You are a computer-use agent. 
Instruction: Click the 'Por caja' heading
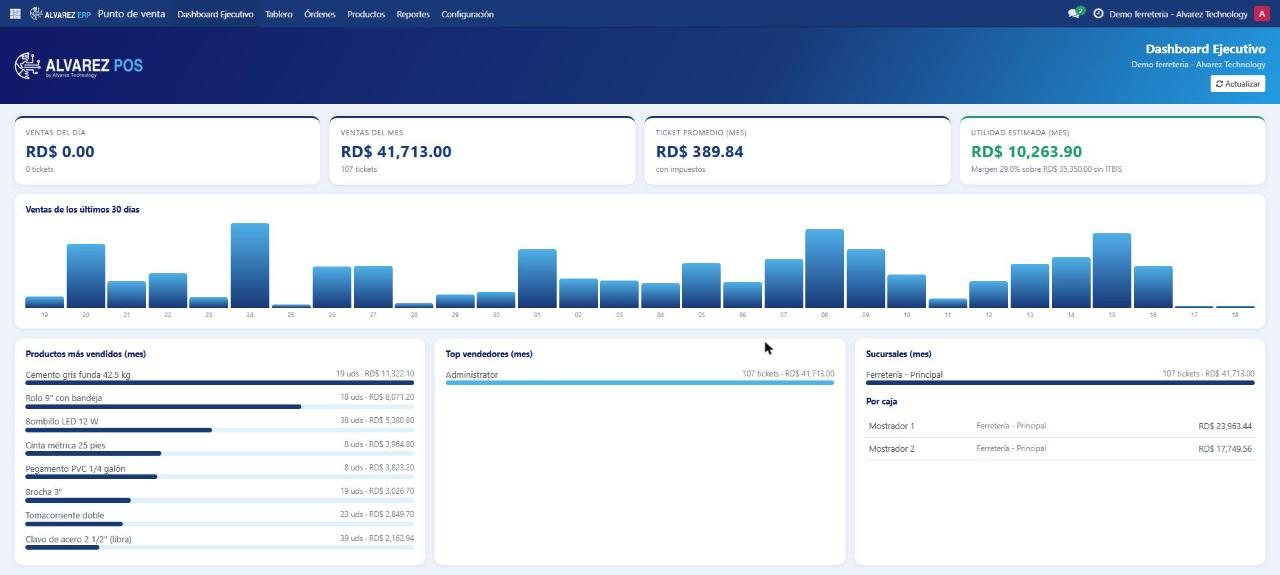tap(882, 401)
